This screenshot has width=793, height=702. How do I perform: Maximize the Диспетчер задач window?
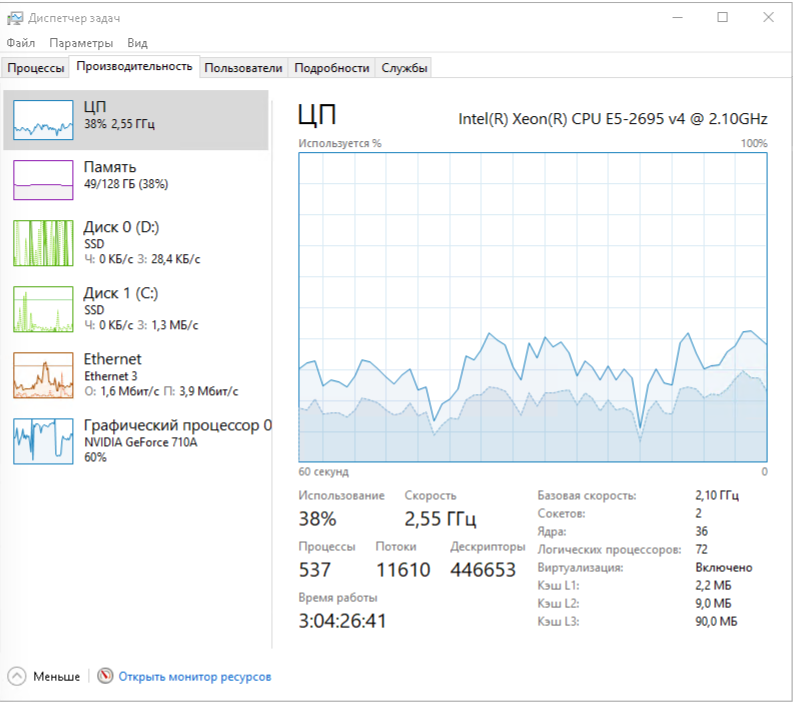723,18
